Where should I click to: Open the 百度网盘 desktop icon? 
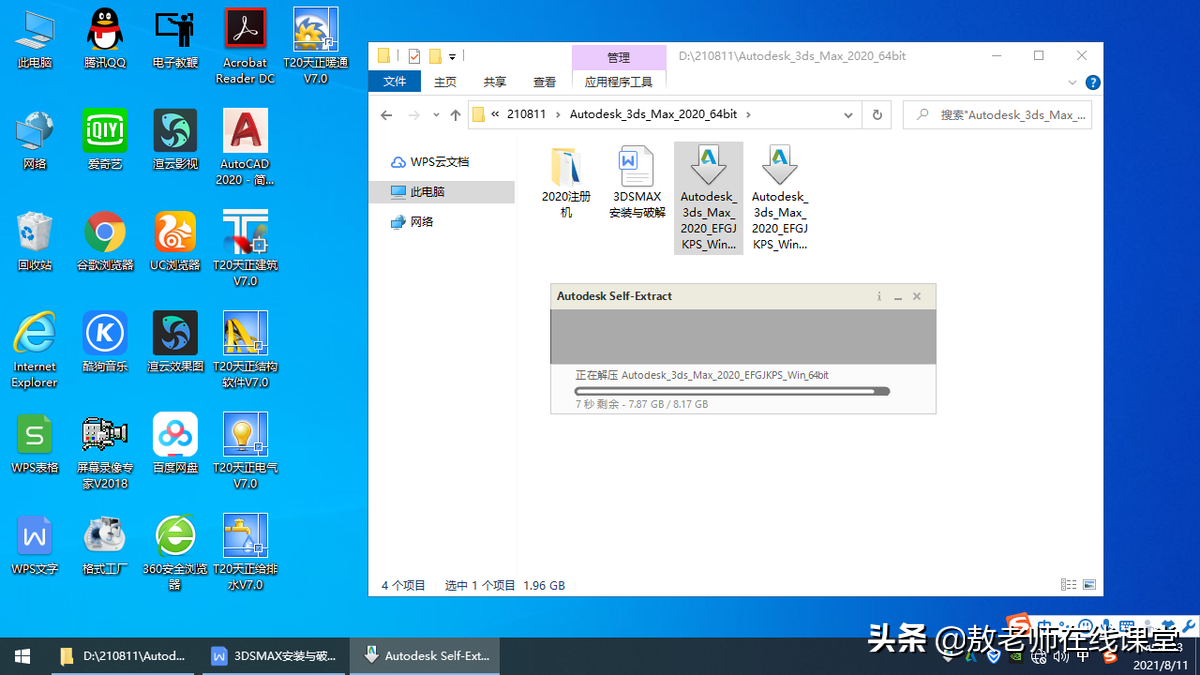[175, 437]
